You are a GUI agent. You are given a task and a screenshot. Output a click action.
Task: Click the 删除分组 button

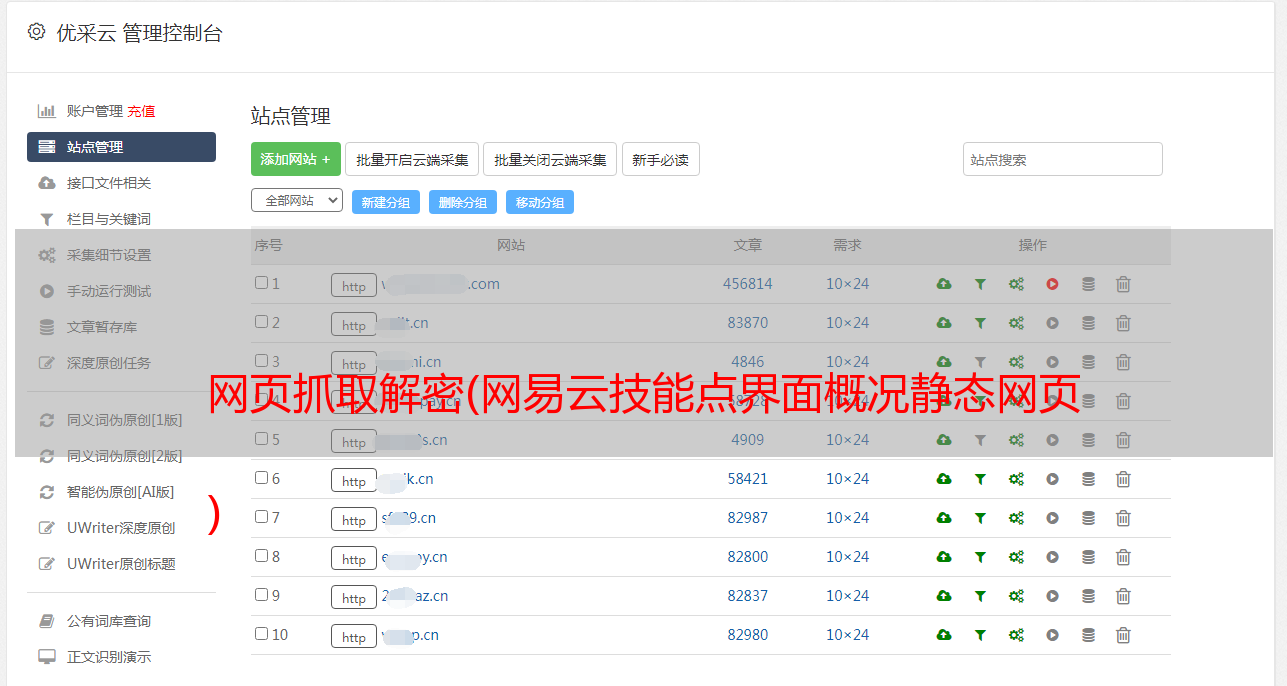tap(463, 202)
